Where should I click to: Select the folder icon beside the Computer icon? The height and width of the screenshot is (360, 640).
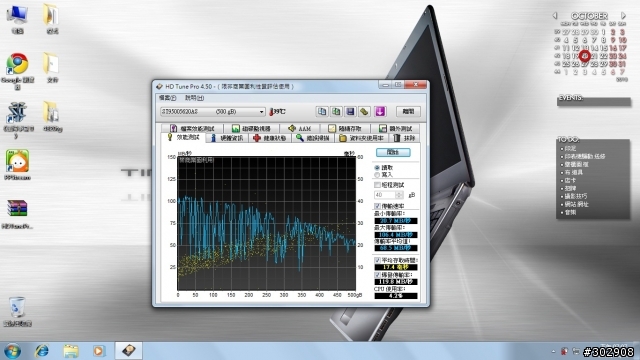point(51,19)
